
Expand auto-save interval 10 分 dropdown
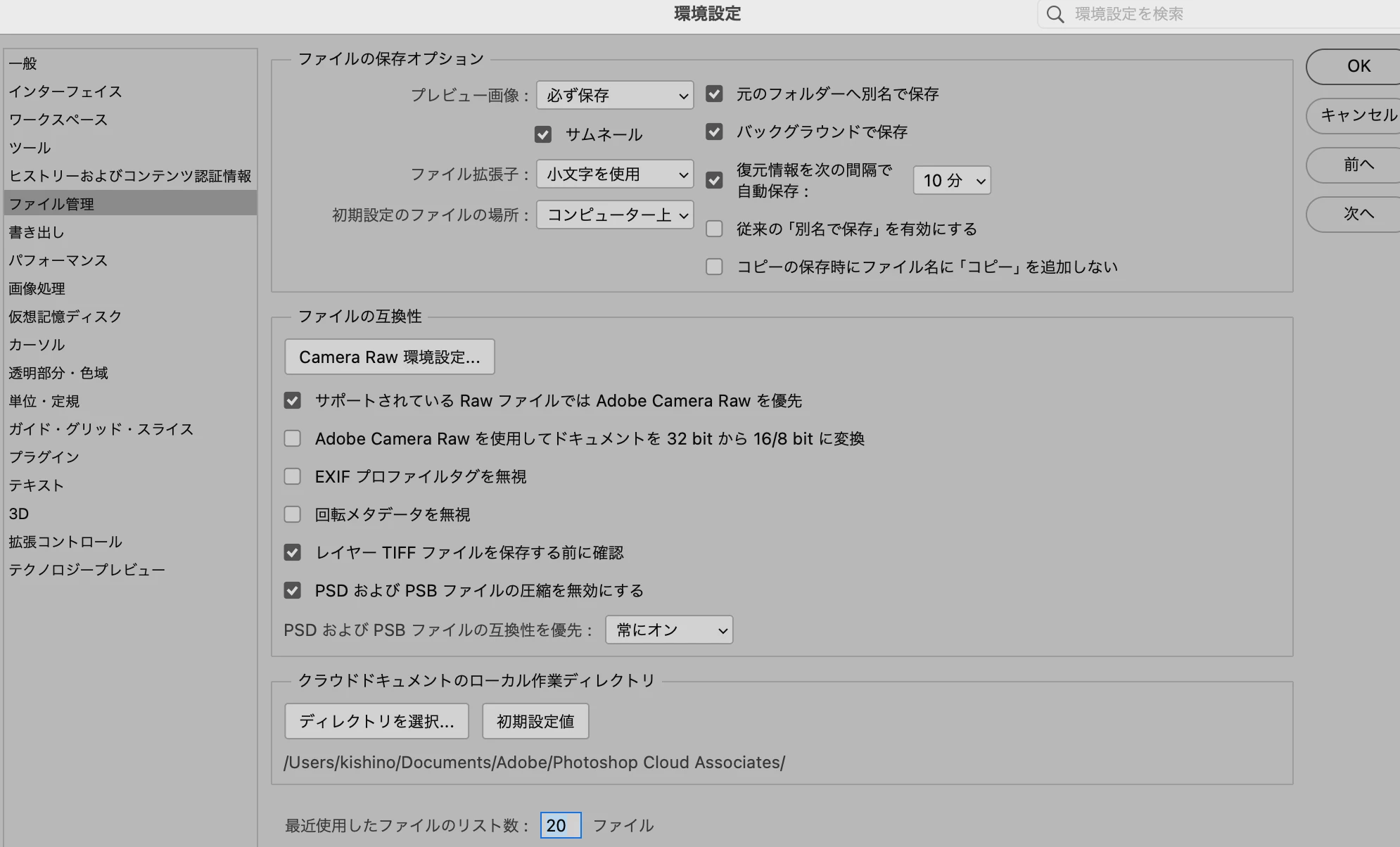951,181
